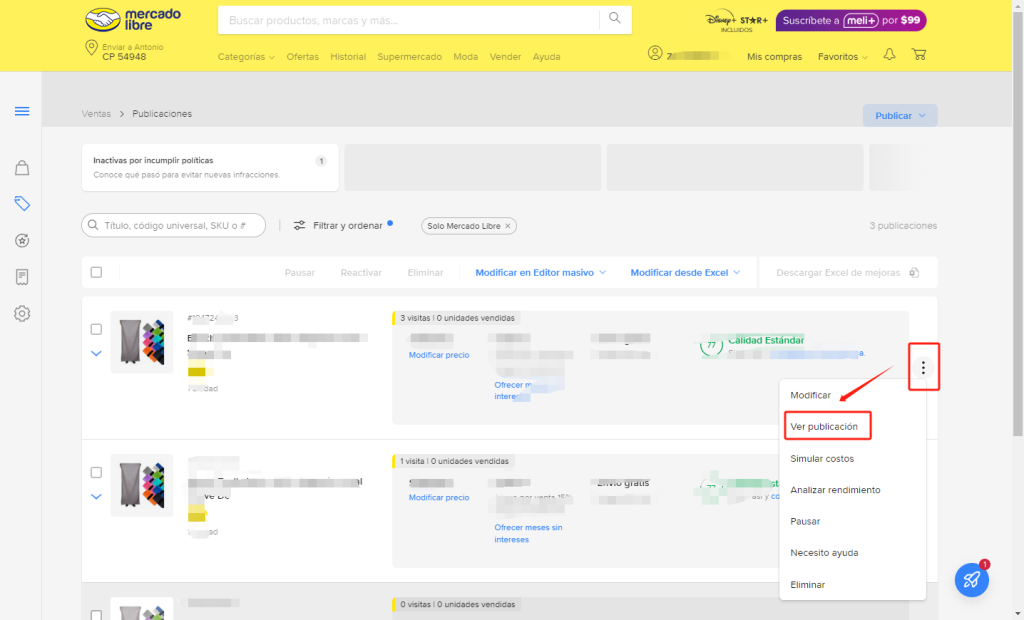1024x620 pixels.
Task: Expand the 1 visita listing chevron
Action: click(x=97, y=497)
